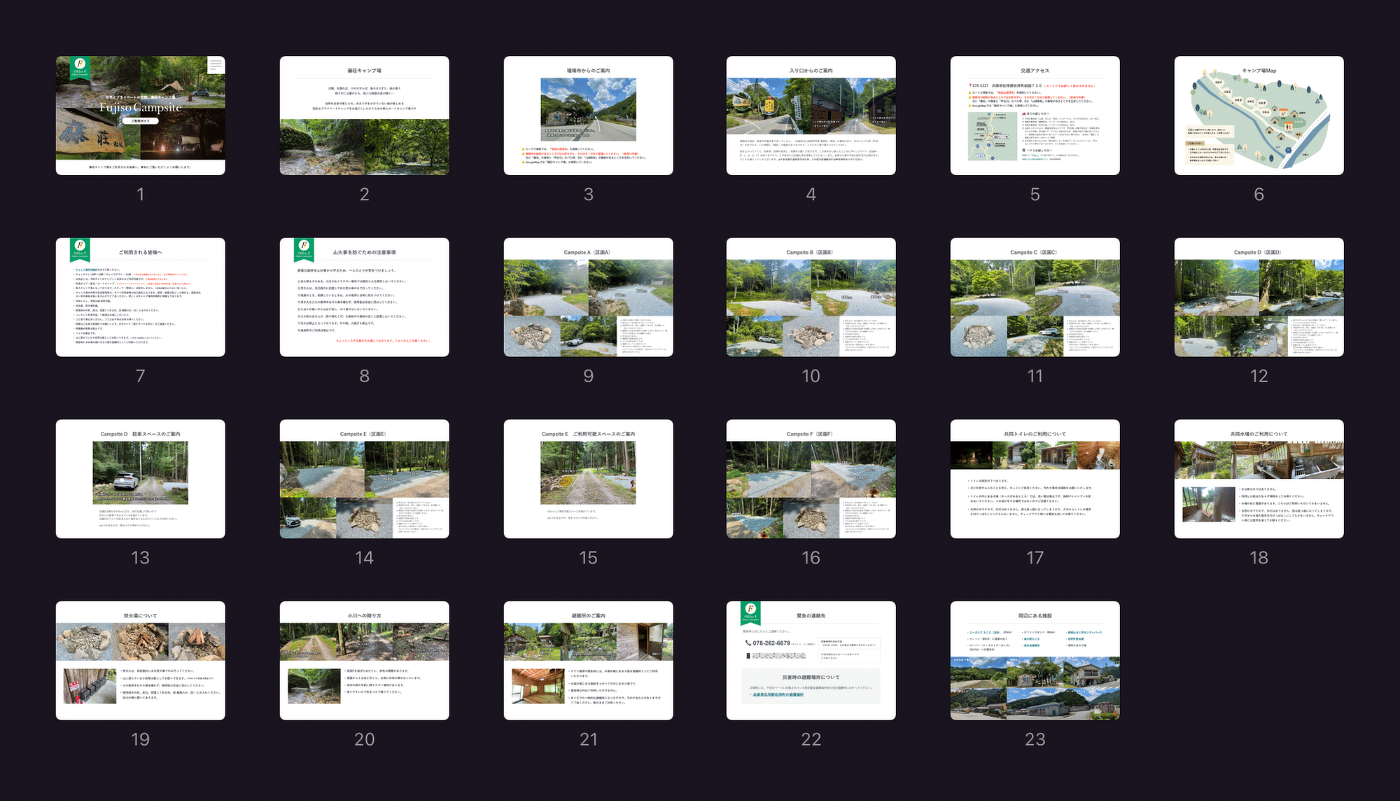The image size is (1400, 801).
Task: Open slide 4 entrance guide thumbnail
Action: pos(811,115)
